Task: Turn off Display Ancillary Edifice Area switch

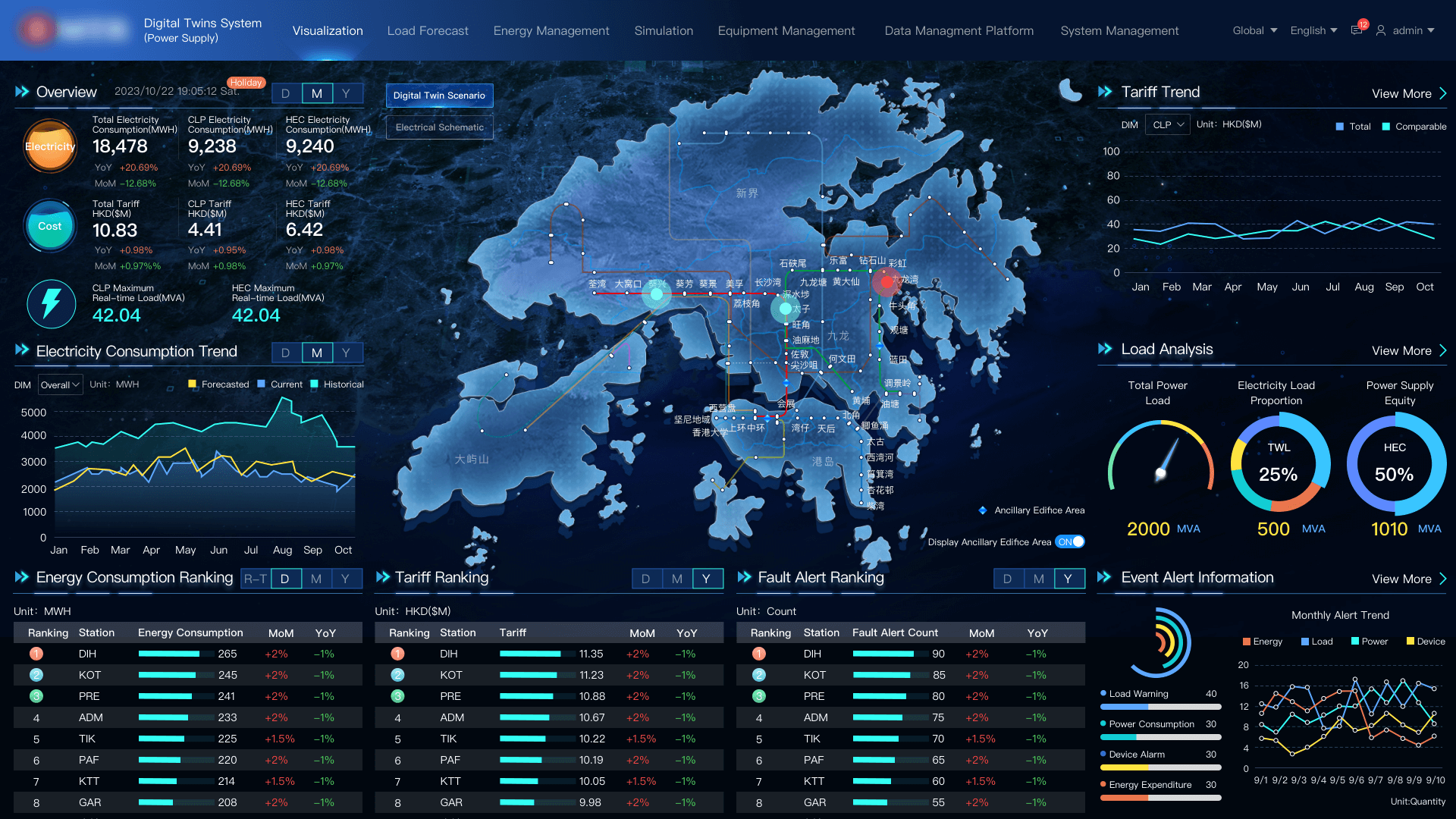Action: [1070, 541]
